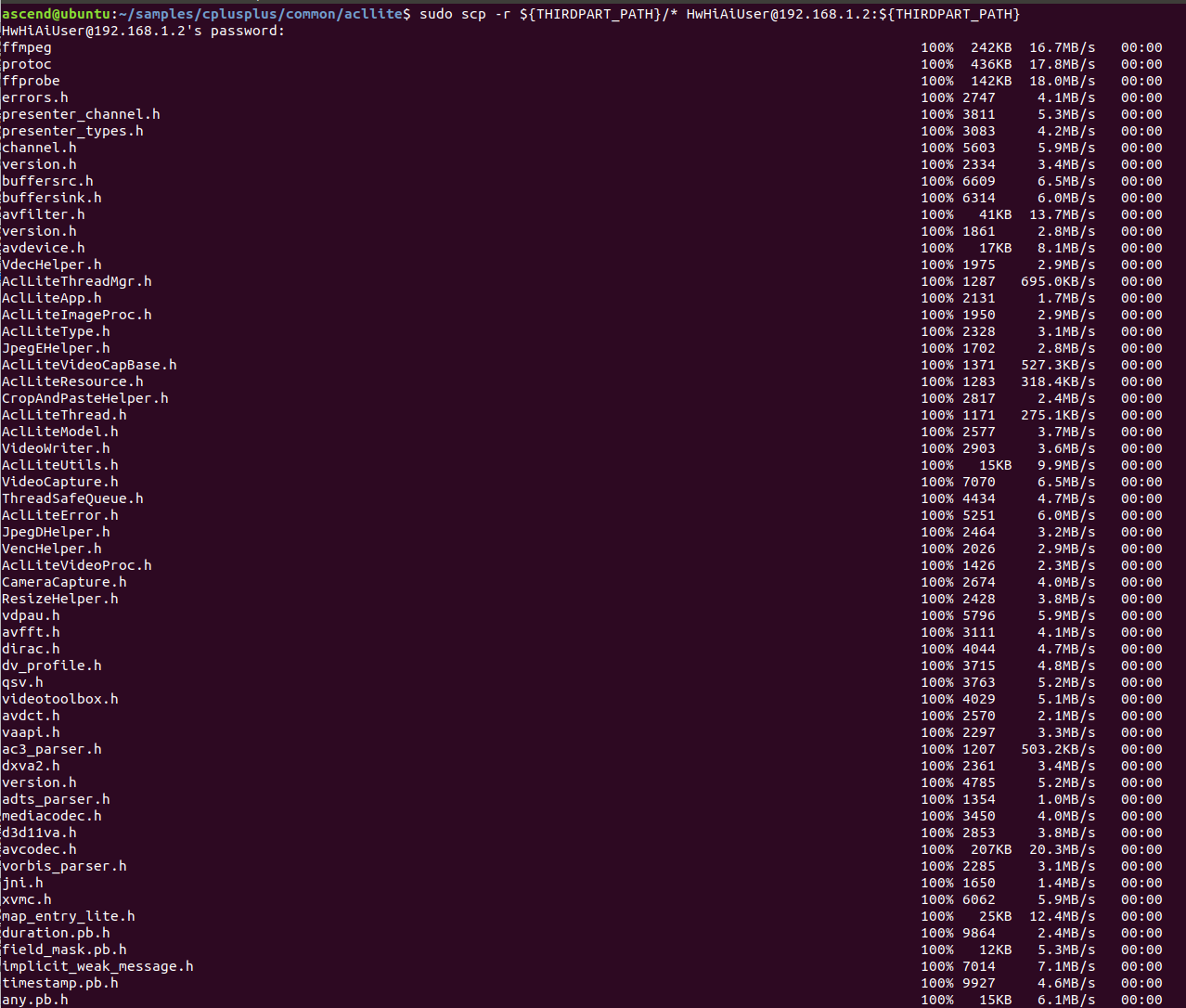Image resolution: width=1186 pixels, height=1008 pixels.
Task: Select CameraCapture.h entry
Action: pyautogui.click(x=64, y=582)
